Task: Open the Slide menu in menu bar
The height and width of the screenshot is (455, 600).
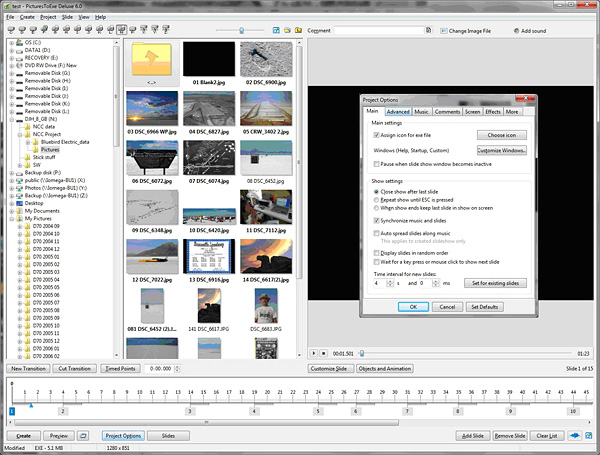Action: click(67, 18)
